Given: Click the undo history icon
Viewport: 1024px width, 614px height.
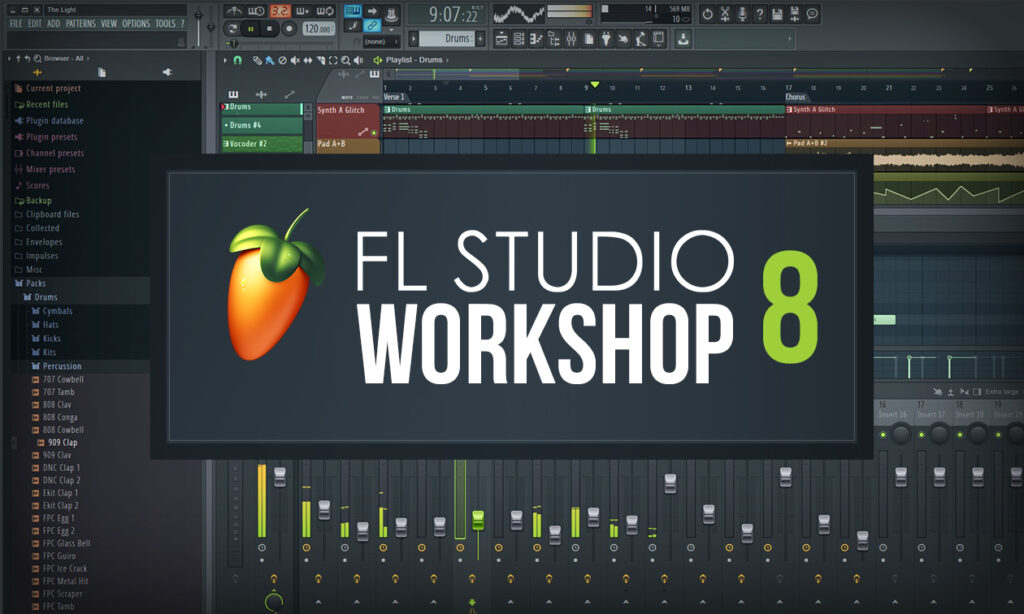Looking at the screenshot, I should [707, 14].
